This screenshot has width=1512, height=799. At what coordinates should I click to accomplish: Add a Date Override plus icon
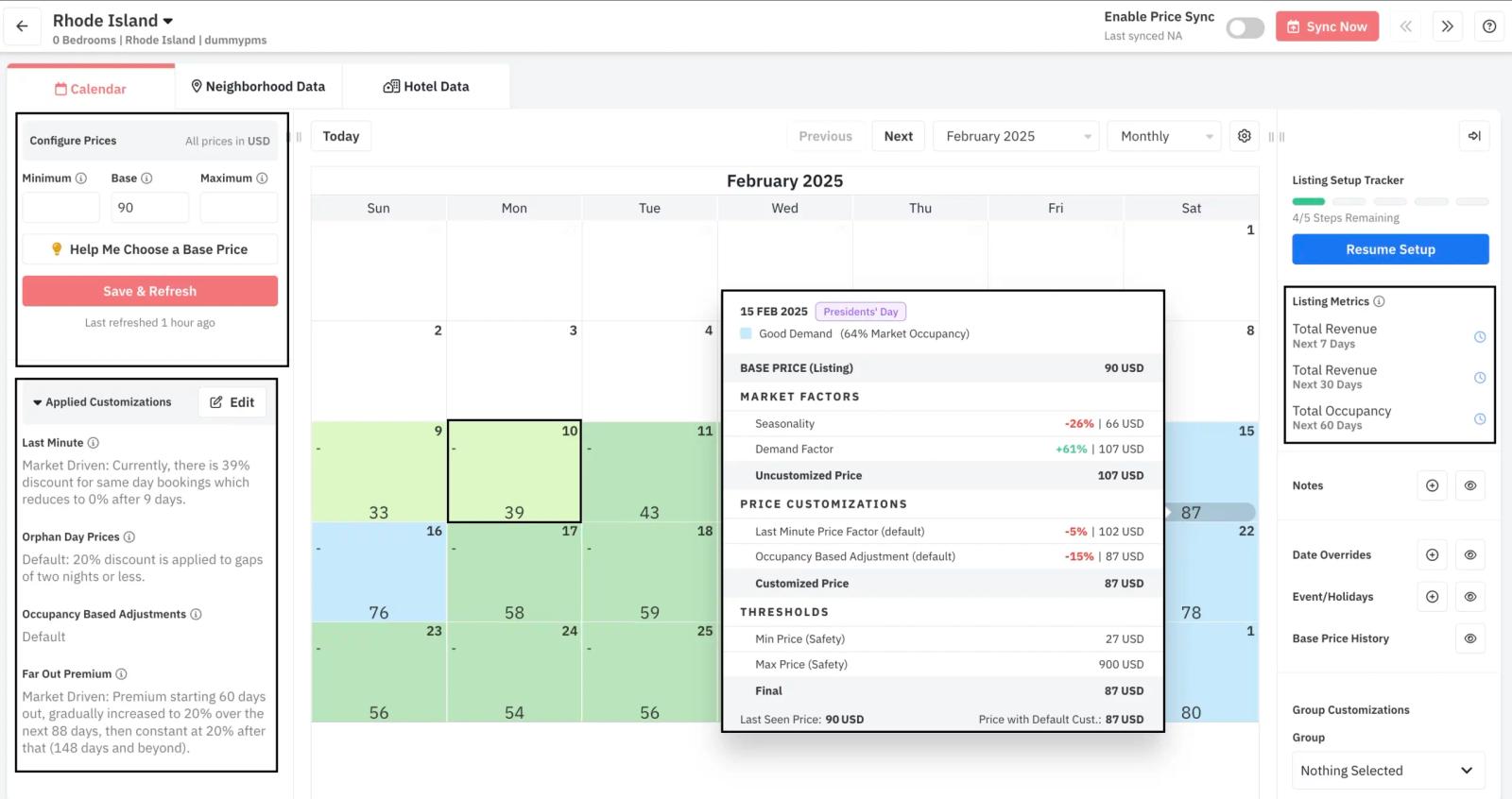(1433, 555)
